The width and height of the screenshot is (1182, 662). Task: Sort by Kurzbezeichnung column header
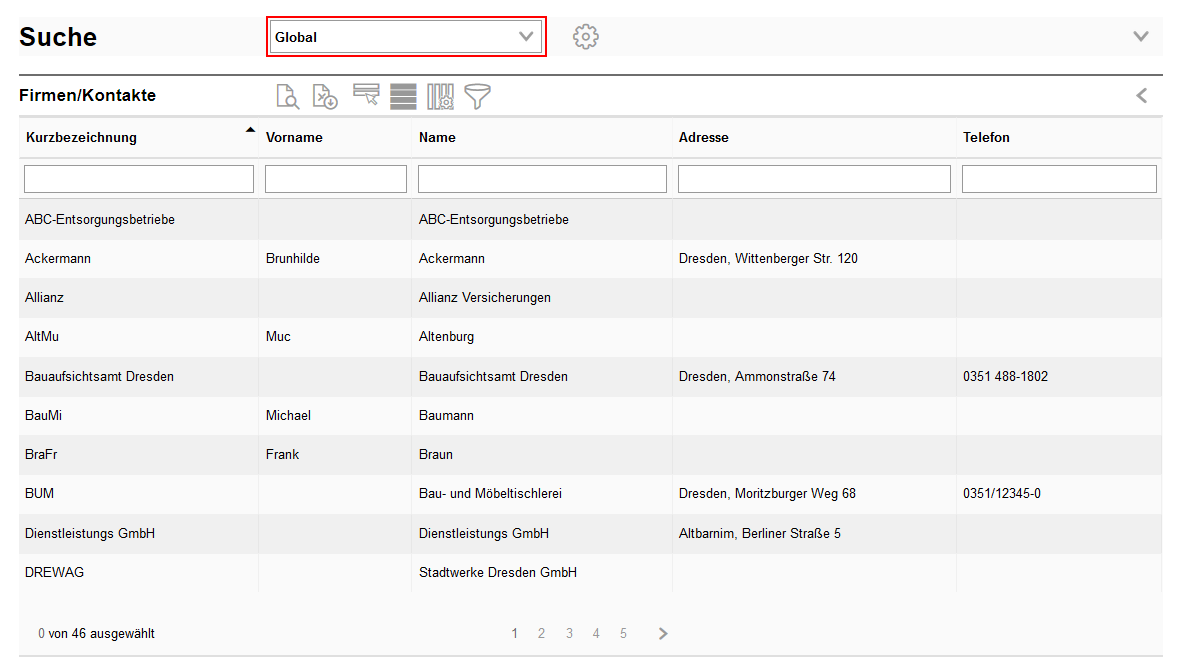tap(82, 137)
